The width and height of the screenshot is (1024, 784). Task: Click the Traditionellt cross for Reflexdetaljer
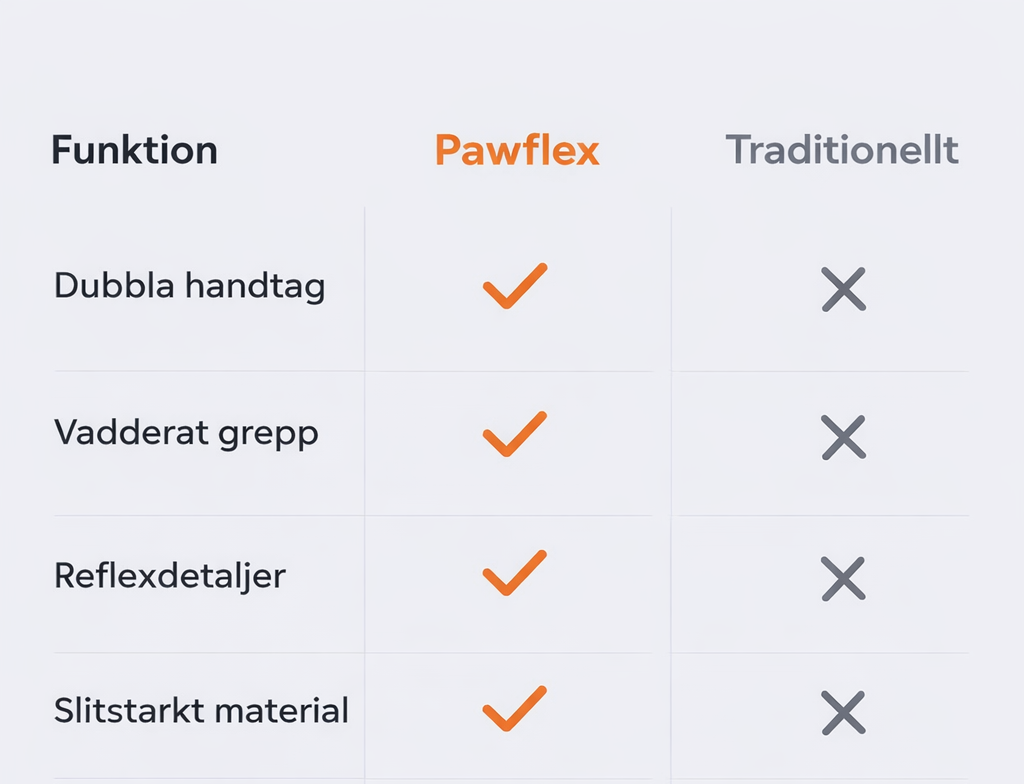tap(843, 578)
